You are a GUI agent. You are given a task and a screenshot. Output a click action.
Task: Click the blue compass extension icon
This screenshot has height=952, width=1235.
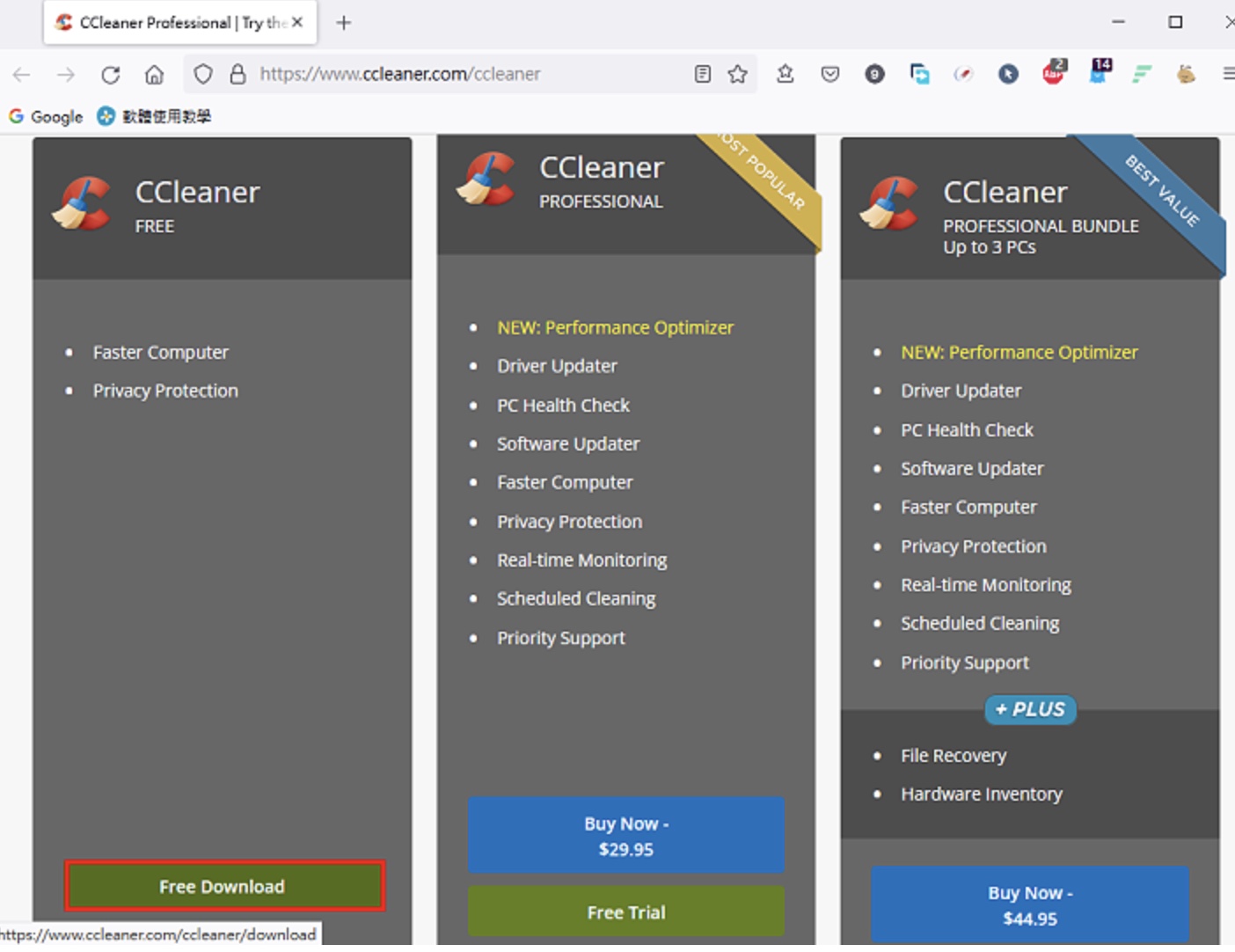[x=1008, y=74]
